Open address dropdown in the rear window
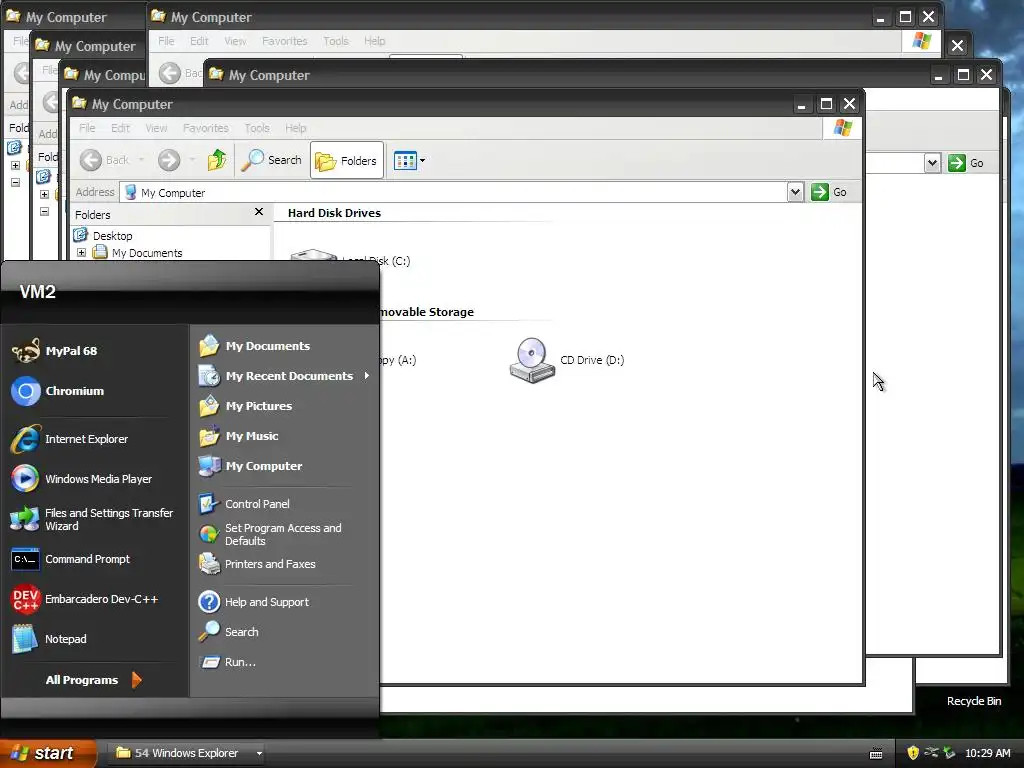 pos(933,163)
